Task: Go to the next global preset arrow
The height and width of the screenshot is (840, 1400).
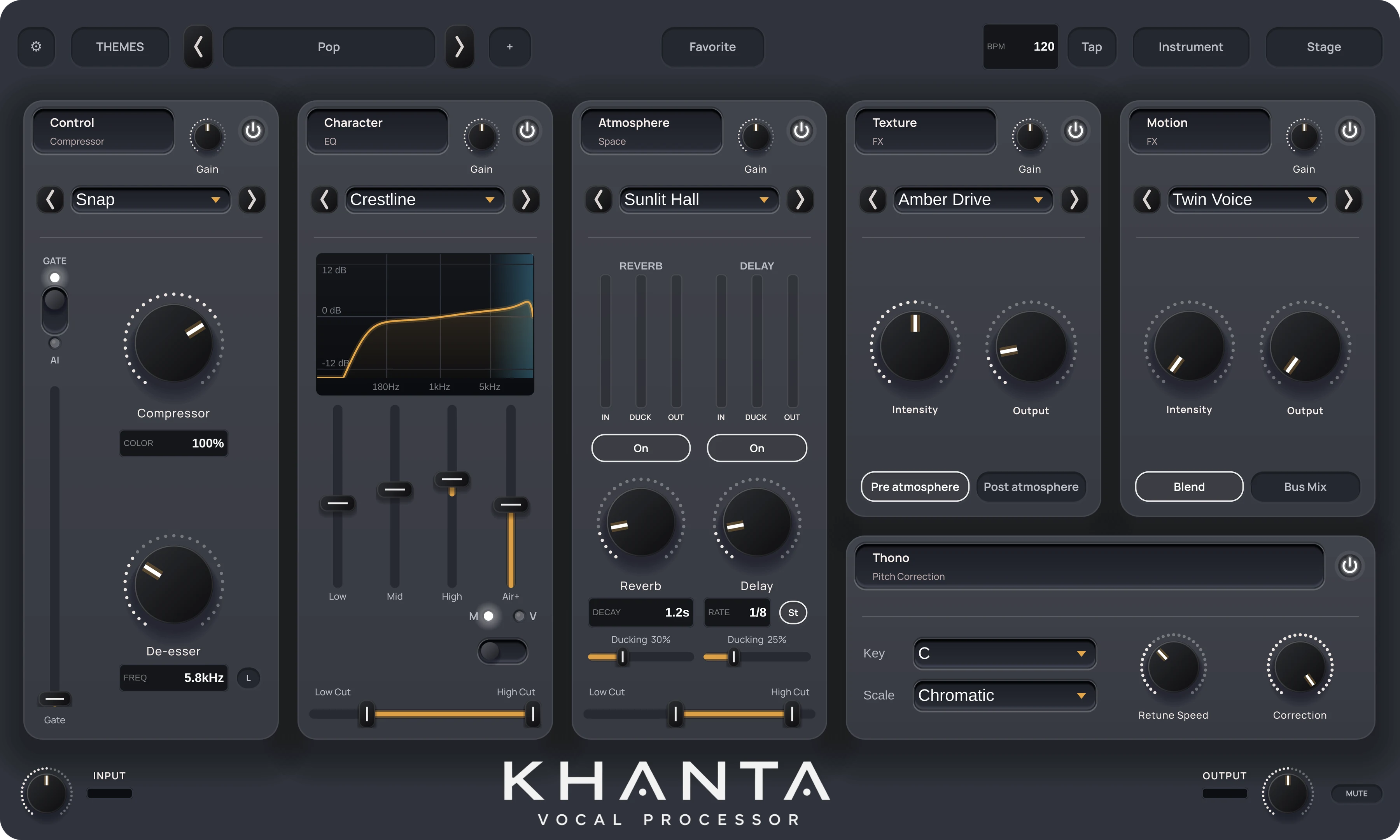Action: pyautogui.click(x=460, y=46)
